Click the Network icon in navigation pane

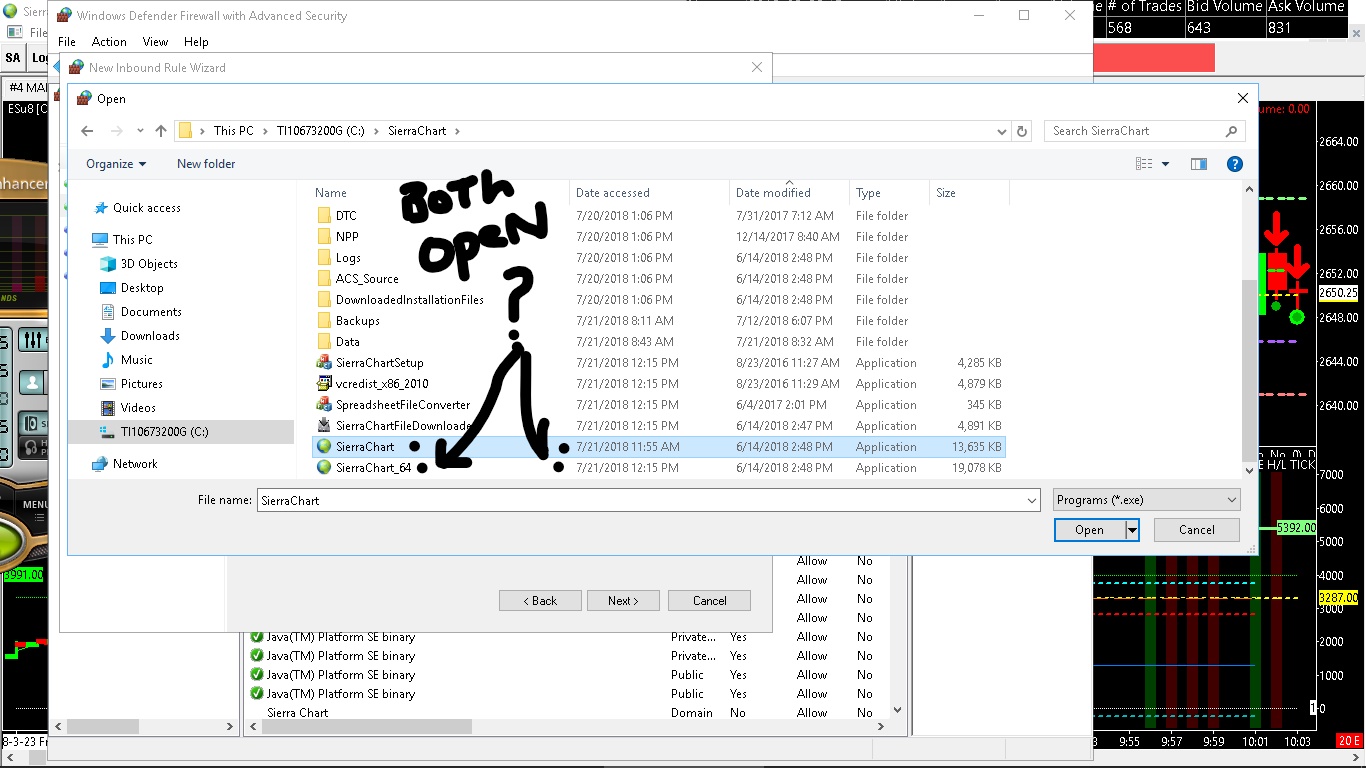tap(100, 464)
